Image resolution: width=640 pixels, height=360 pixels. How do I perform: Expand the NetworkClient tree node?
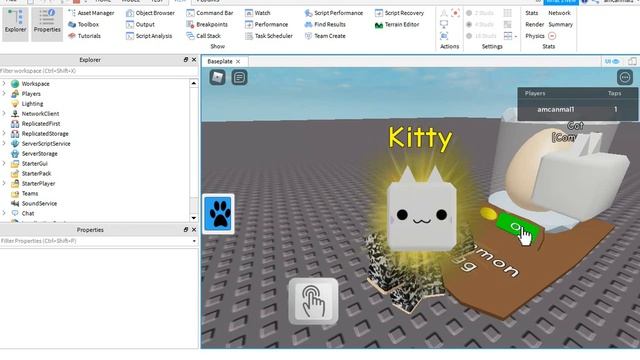(4, 113)
